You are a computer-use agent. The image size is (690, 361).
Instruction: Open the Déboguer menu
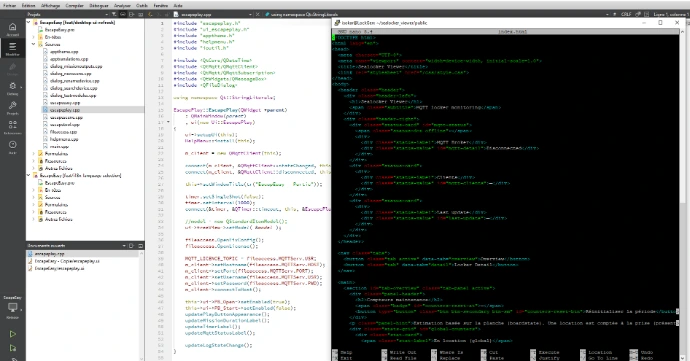point(98,6)
